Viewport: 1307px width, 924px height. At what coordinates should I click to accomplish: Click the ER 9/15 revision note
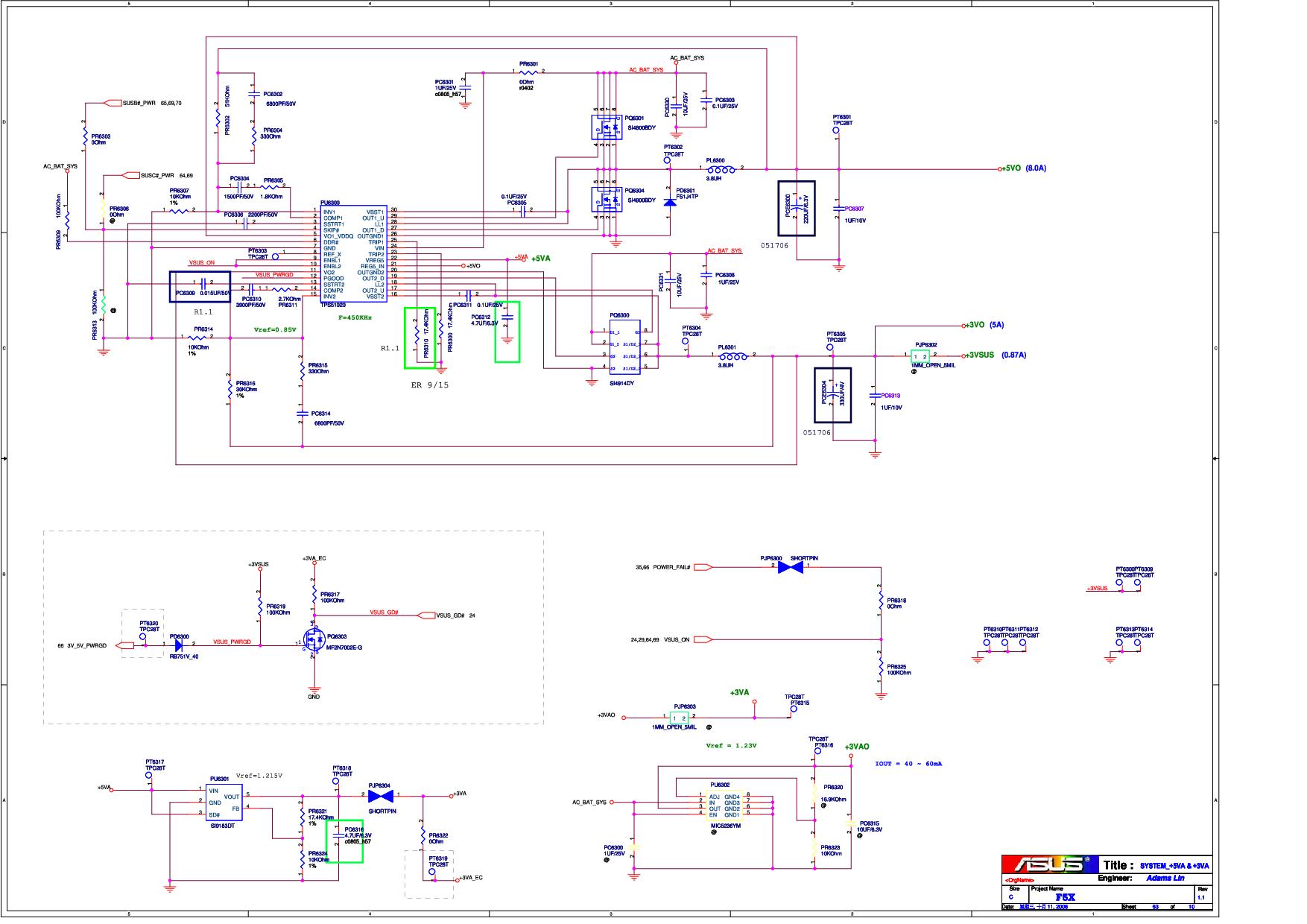pyautogui.click(x=430, y=385)
